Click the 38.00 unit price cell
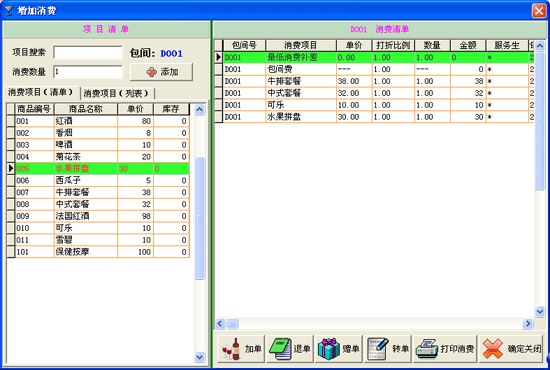The width and height of the screenshot is (550, 370). point(354,81)
